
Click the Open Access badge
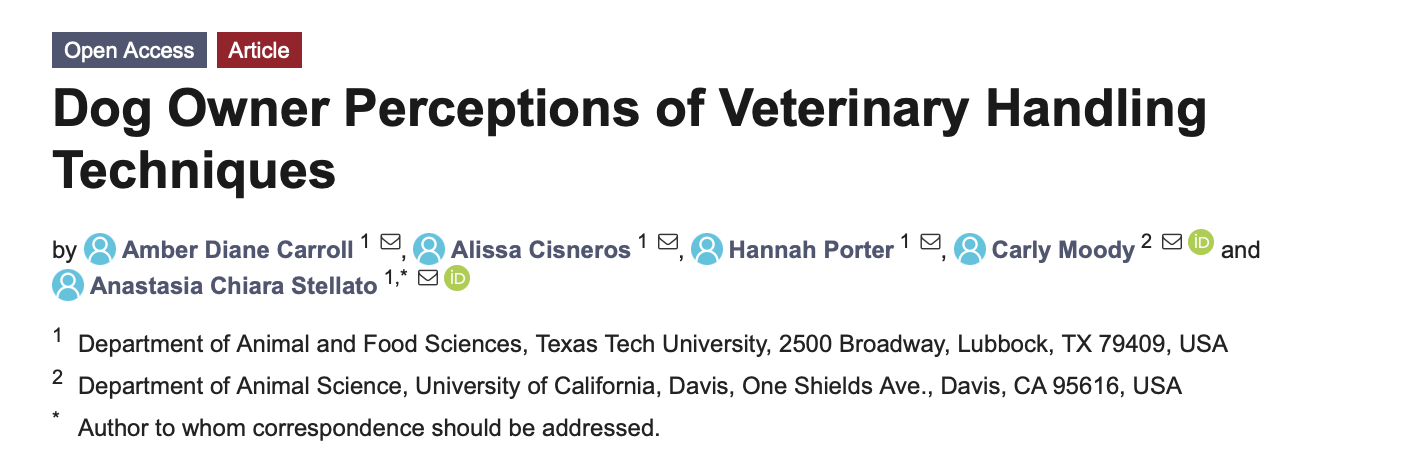[x=129, y=50]
